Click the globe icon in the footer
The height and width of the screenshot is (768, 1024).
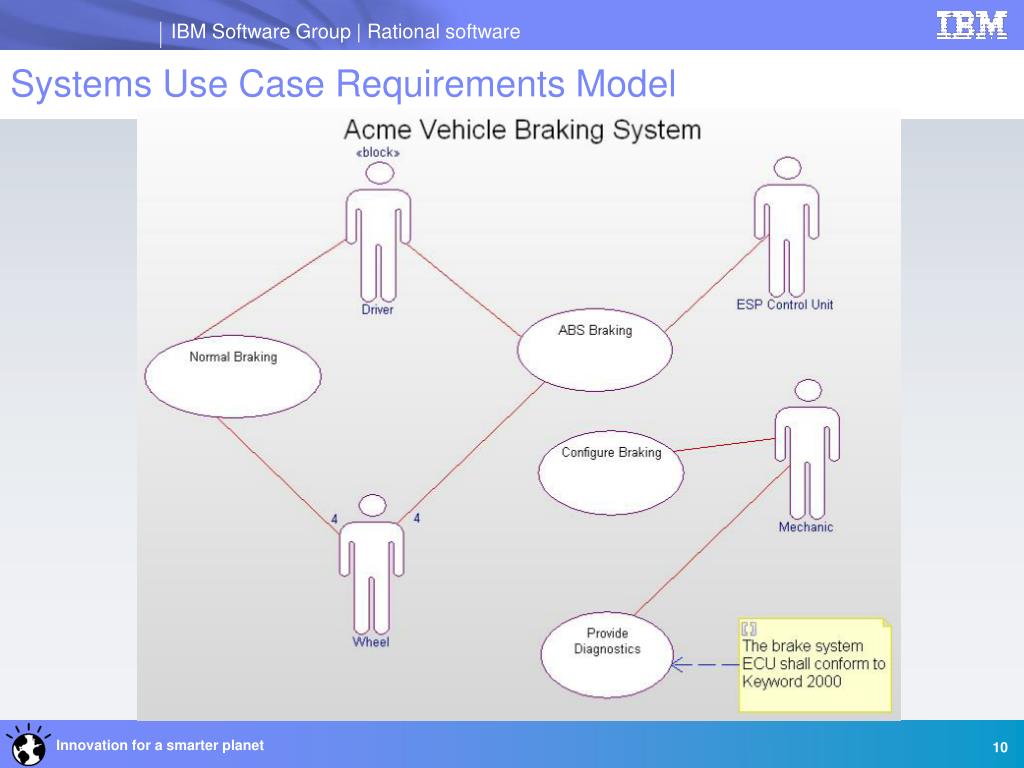(27, 745)
